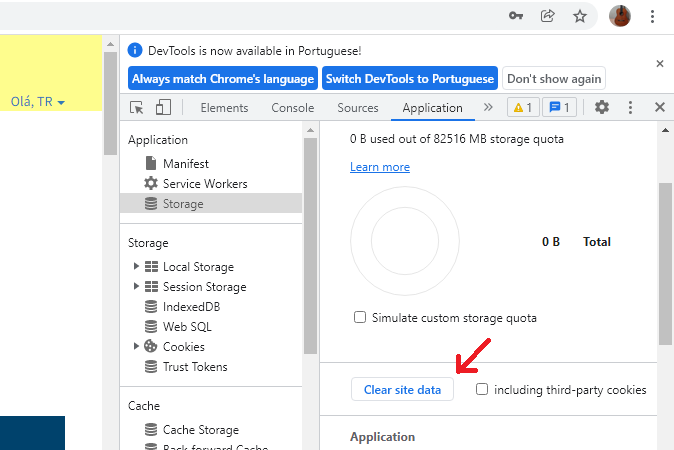Expand the Cookies tree

click(x=136, y=346)
